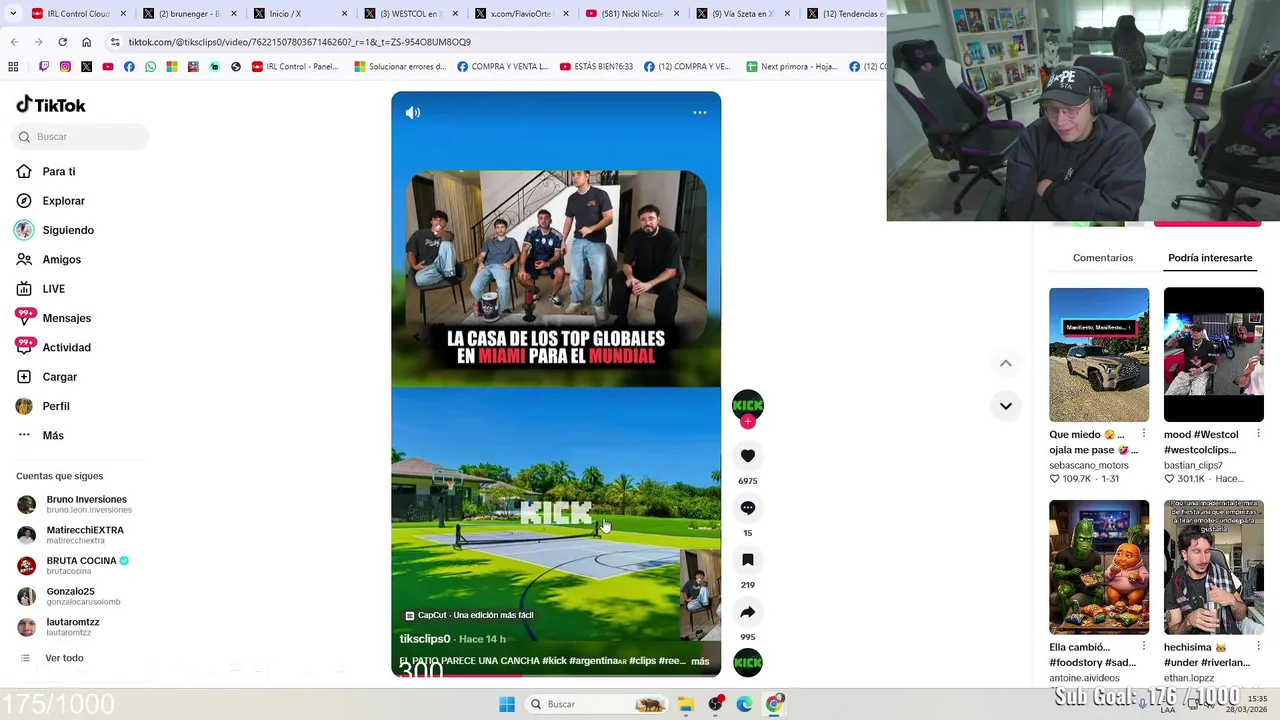Mute the TikTok video with speaker icon

point(413,113)
